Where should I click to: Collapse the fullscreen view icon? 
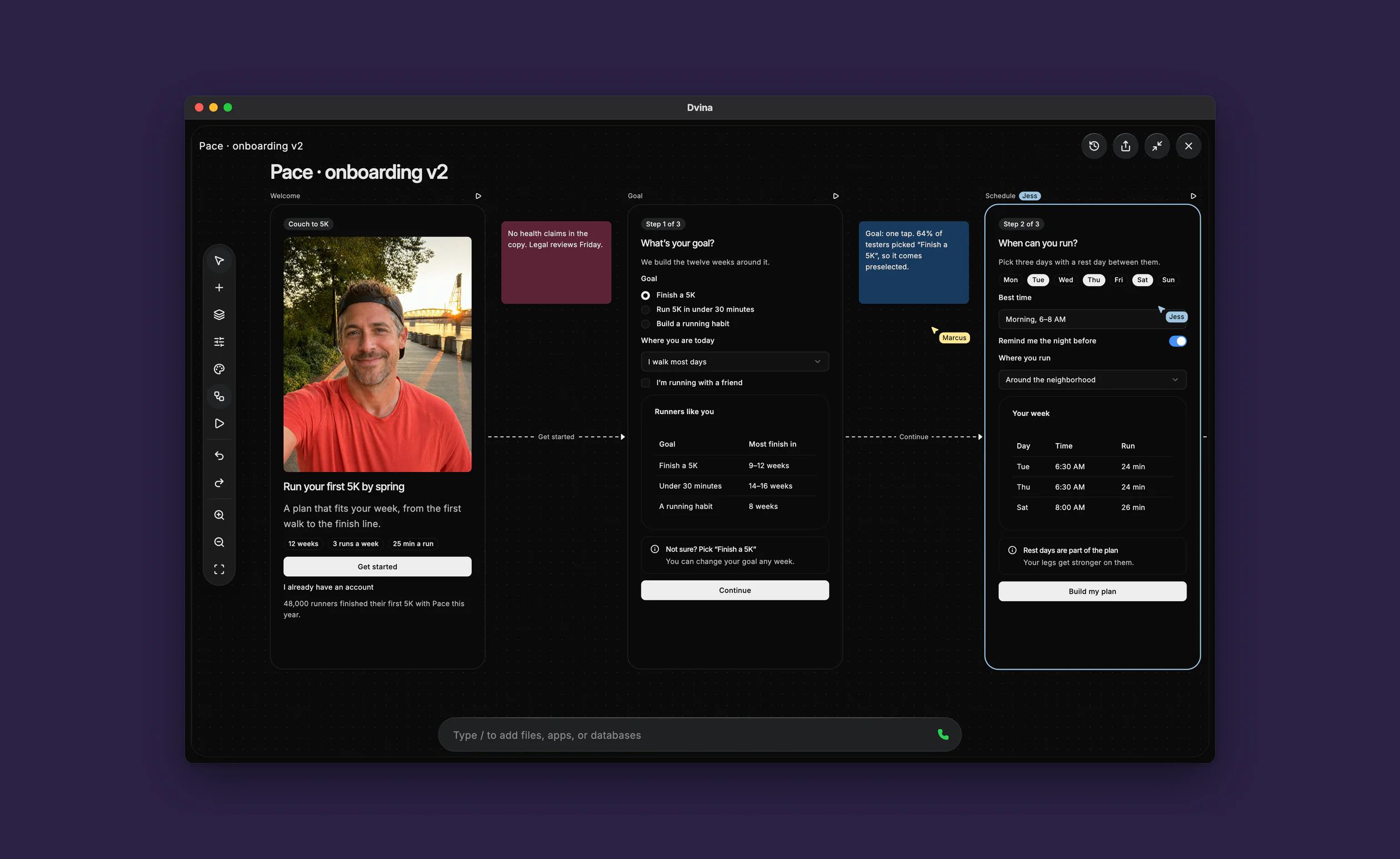[x=1157, y=146]
